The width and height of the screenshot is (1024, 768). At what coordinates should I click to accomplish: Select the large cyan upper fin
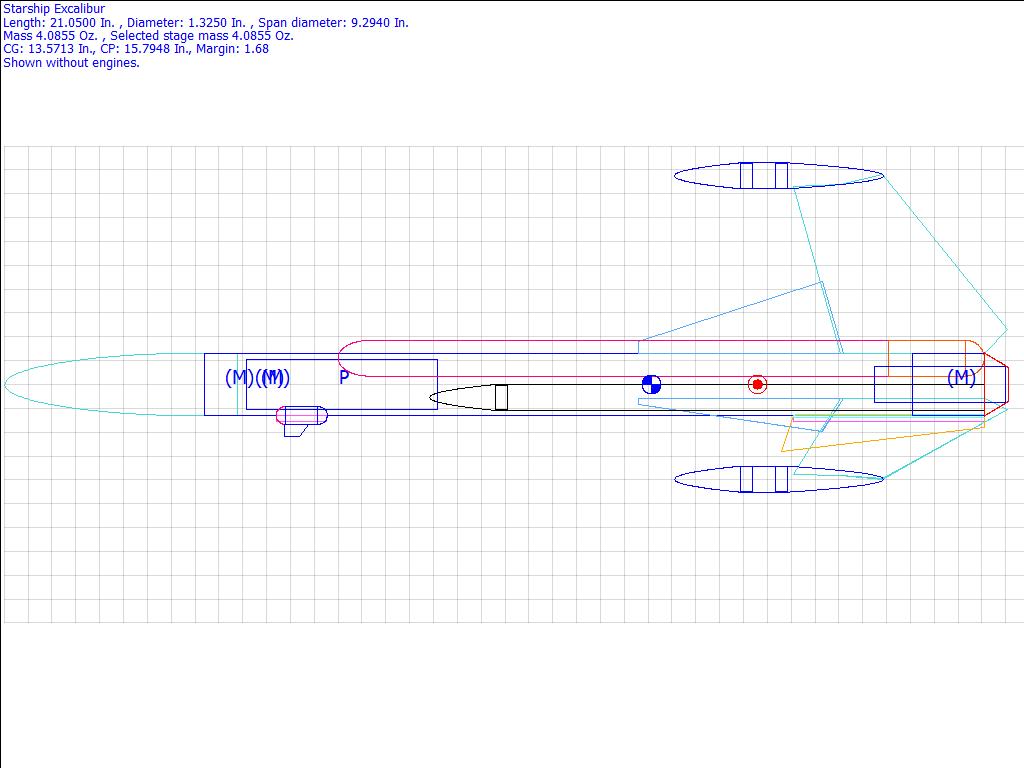pos(900,260)
